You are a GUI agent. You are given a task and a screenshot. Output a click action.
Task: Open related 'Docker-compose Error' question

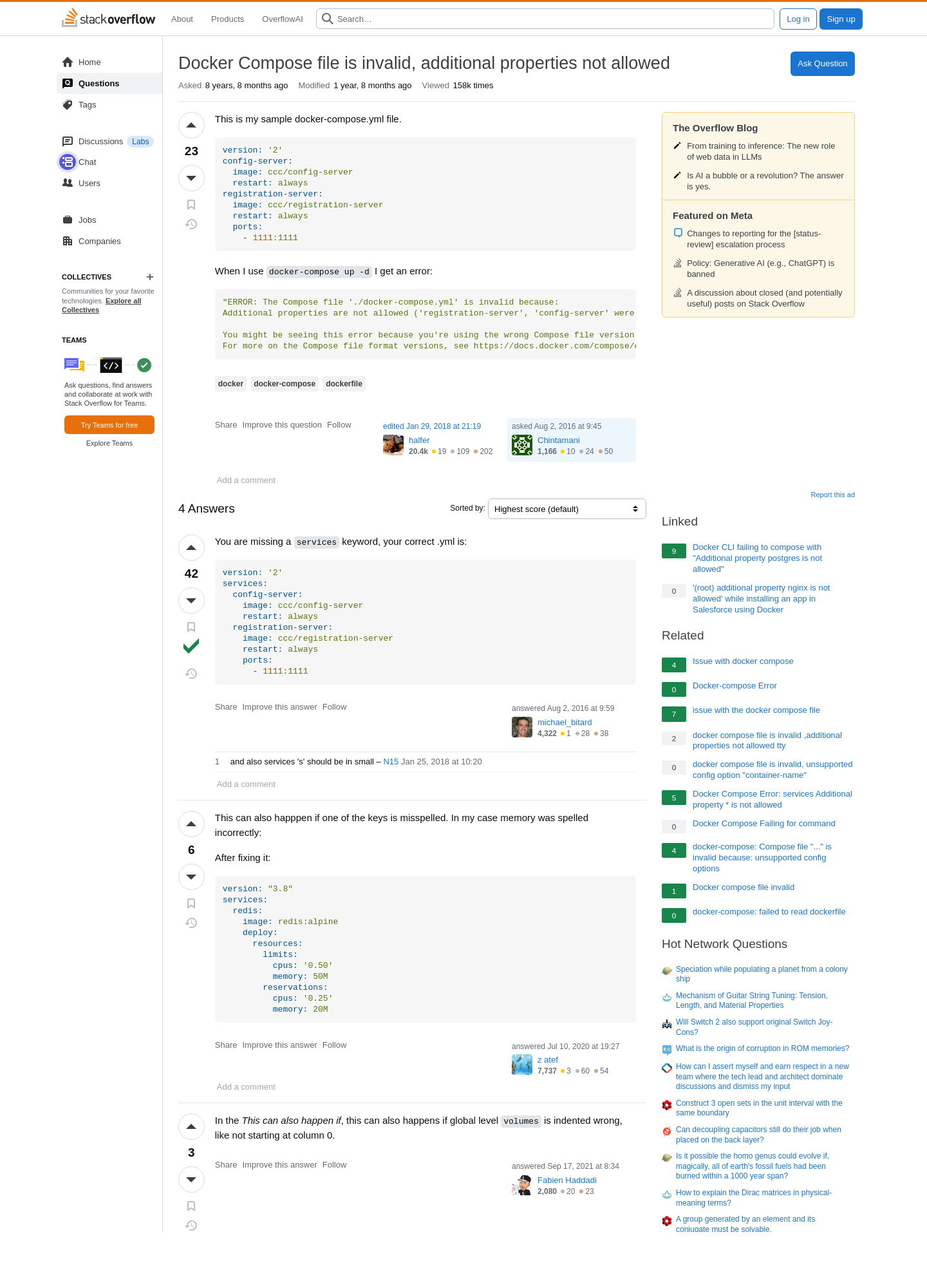coord(735,686)
